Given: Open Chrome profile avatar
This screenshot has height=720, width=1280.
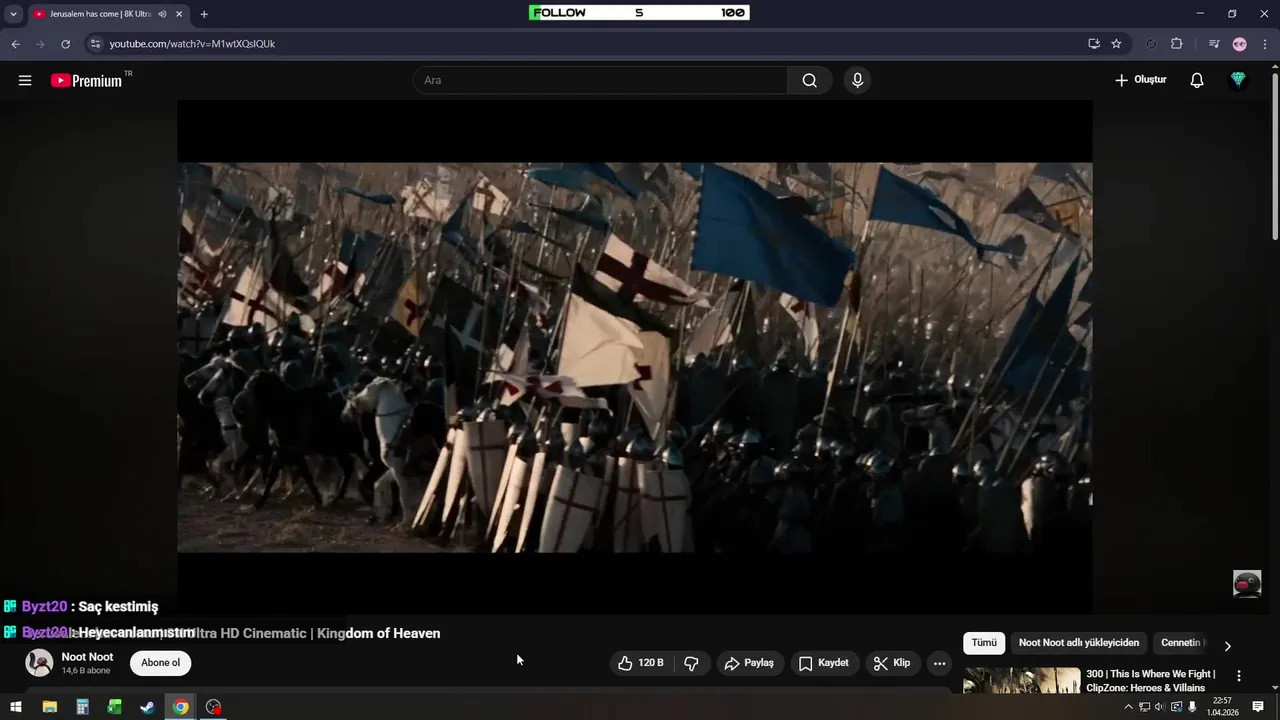Looking at the screenshot, I should (x=1240, y=44).
